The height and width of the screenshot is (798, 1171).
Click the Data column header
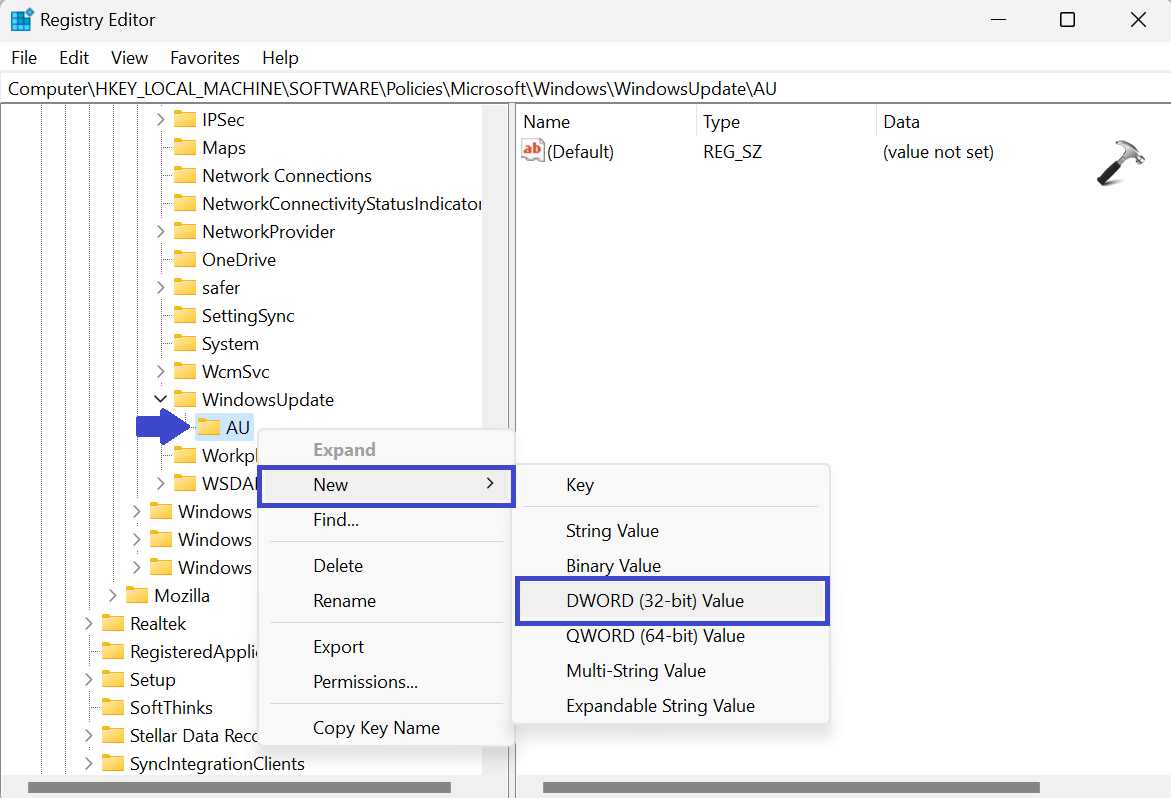tap(901, 122)
